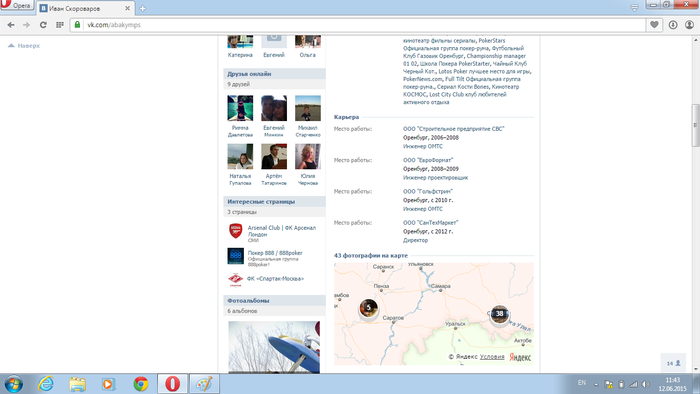The image size is (700, 394).
Task: Open ООО "Строительное предприятие СВС" workplace
Action: (454, 129)
